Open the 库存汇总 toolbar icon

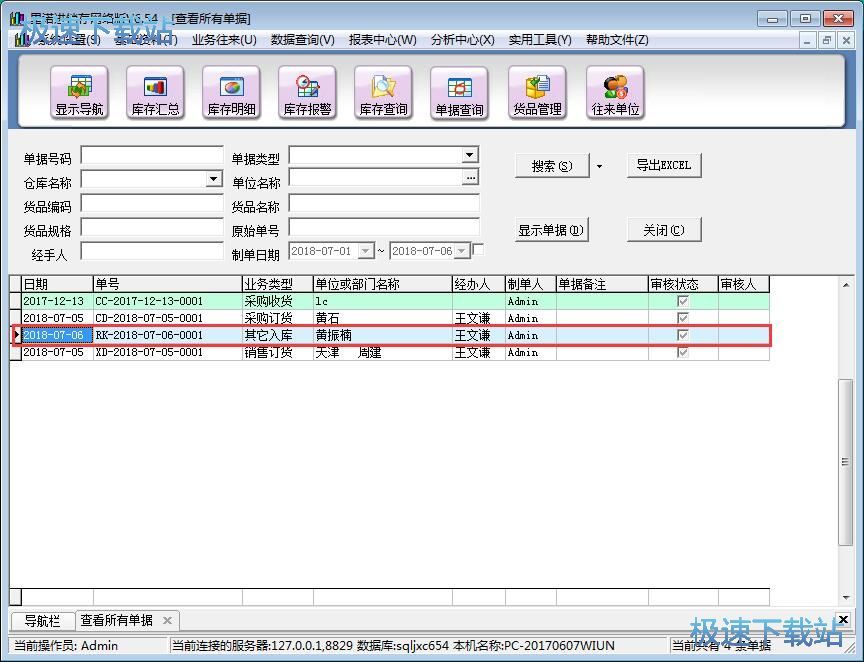[155, 92]
